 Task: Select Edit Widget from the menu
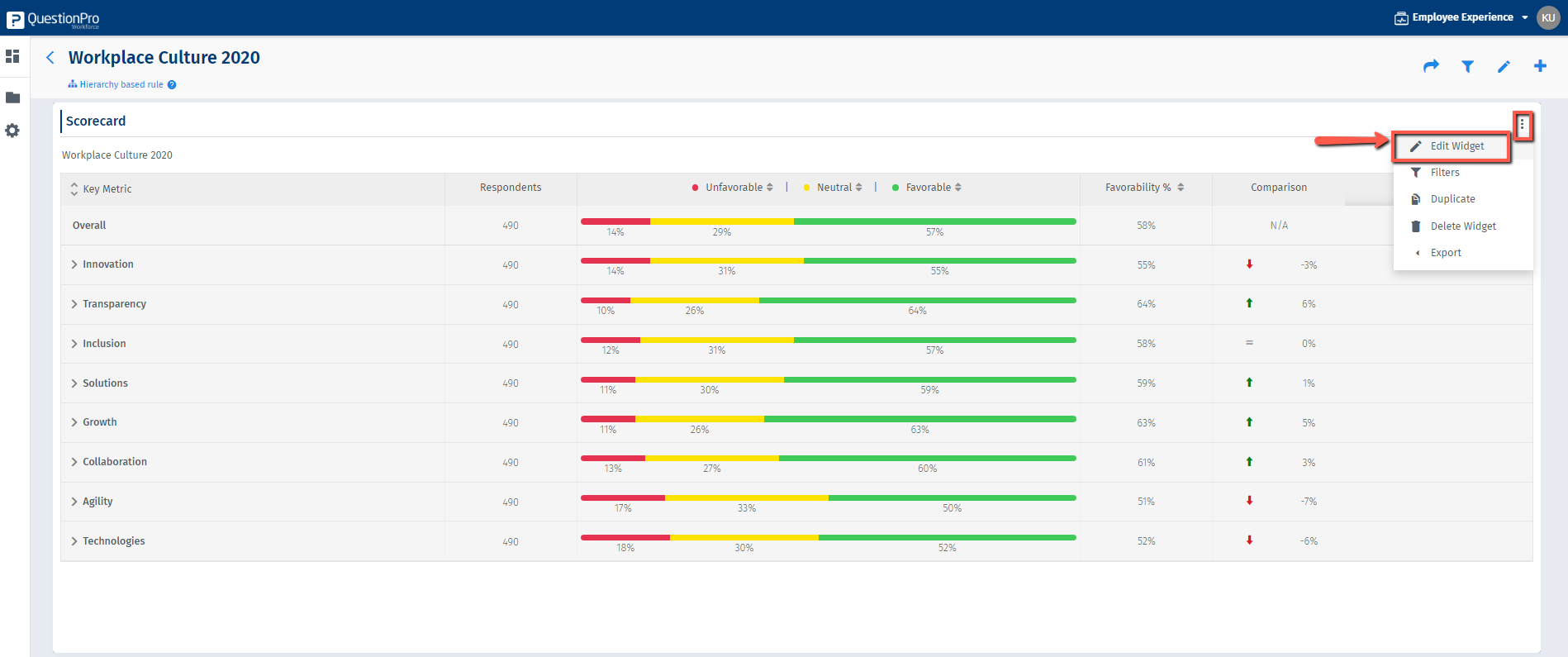click(x=1456, y=146)
